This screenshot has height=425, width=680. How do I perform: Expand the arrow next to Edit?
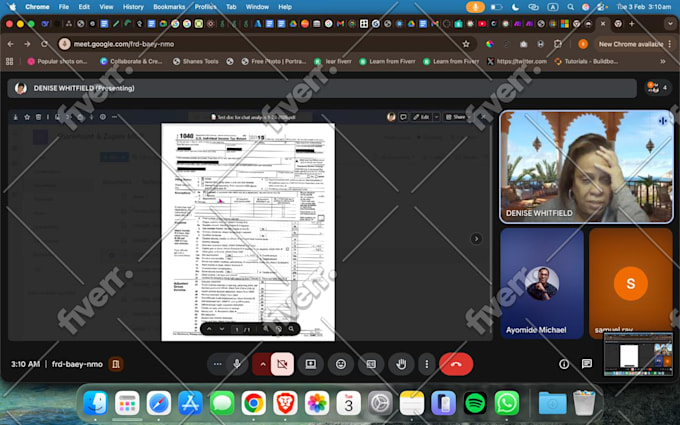click(x=437, y=117)
